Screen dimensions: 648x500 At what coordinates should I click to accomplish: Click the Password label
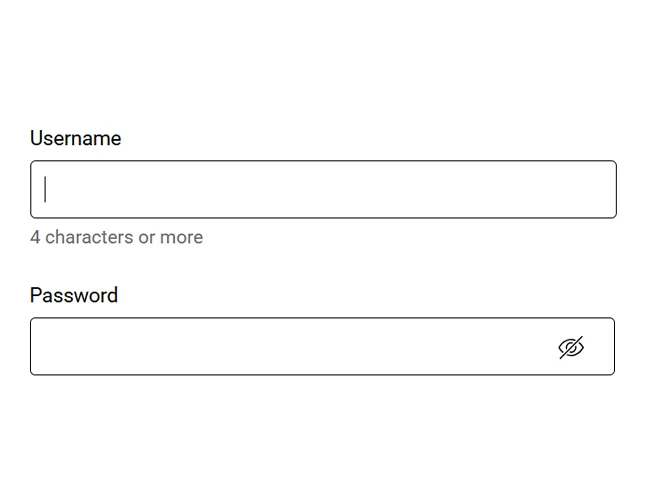74,295
